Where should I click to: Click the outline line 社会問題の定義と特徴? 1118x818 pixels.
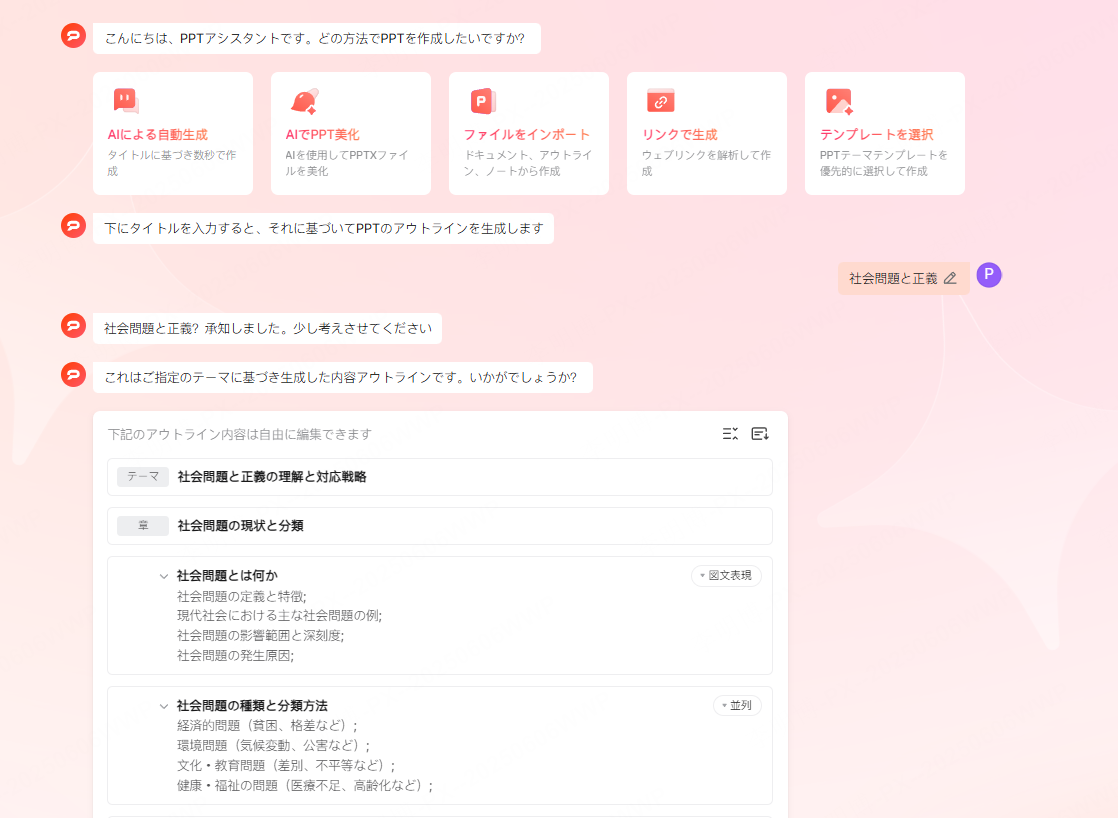pos(241,596)
